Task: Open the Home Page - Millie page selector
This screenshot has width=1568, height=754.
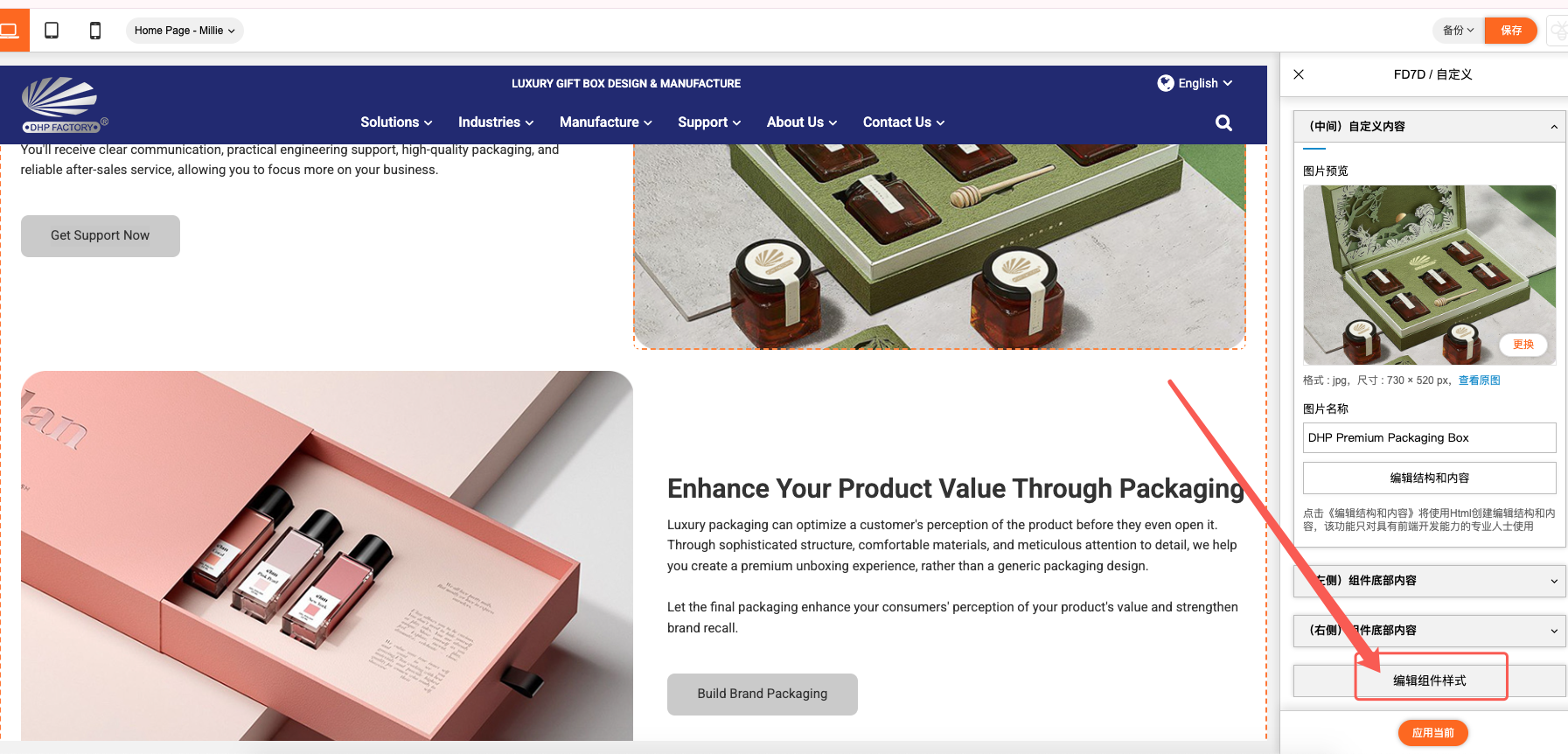Action: (x=185, y=31)
